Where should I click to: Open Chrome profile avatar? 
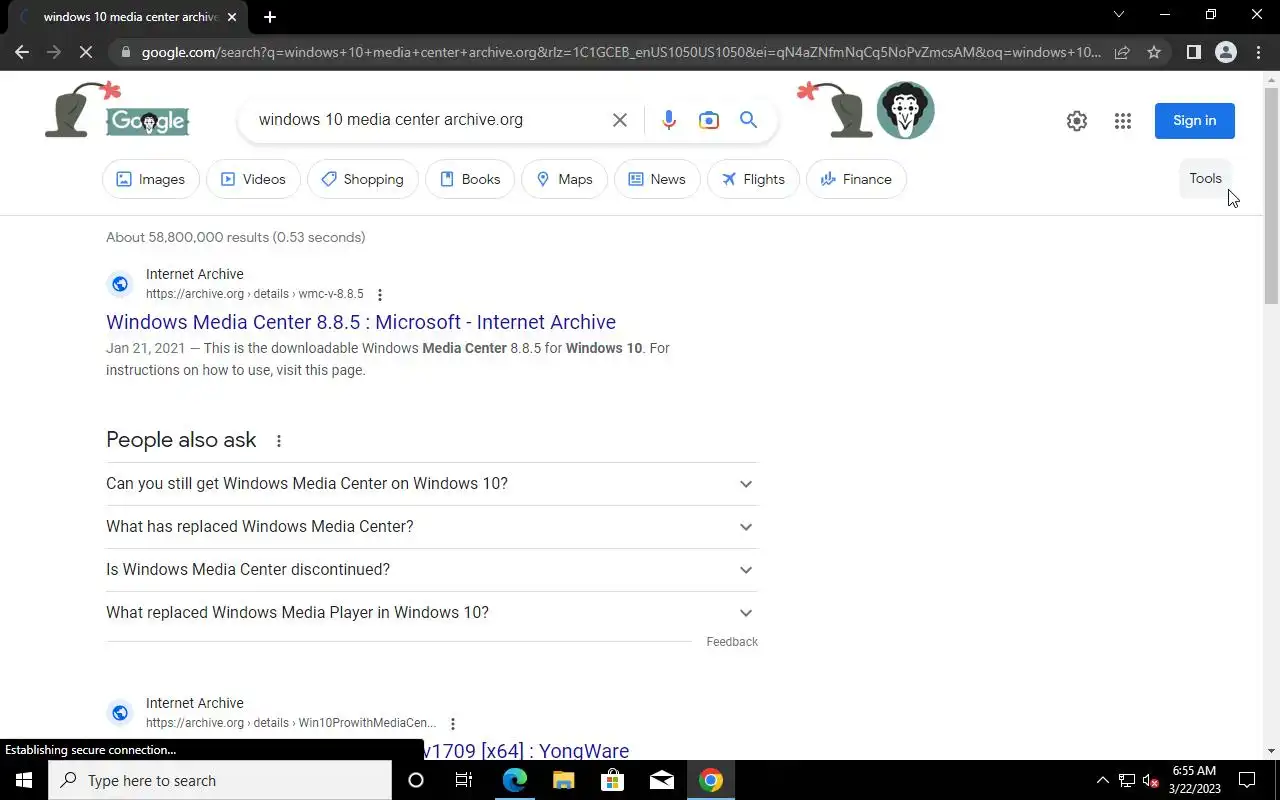[x=1225, y=52]
